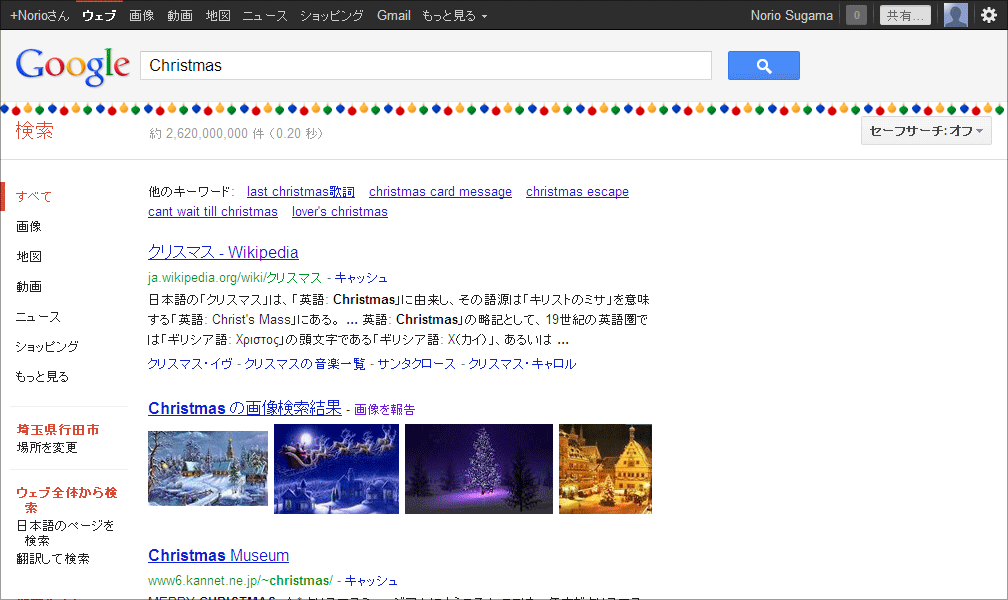This screenshot has height=600, width=1008.
Task: Select 地図 in the top navigation bar
Action: pyautogui.click(x=218, y=15)
